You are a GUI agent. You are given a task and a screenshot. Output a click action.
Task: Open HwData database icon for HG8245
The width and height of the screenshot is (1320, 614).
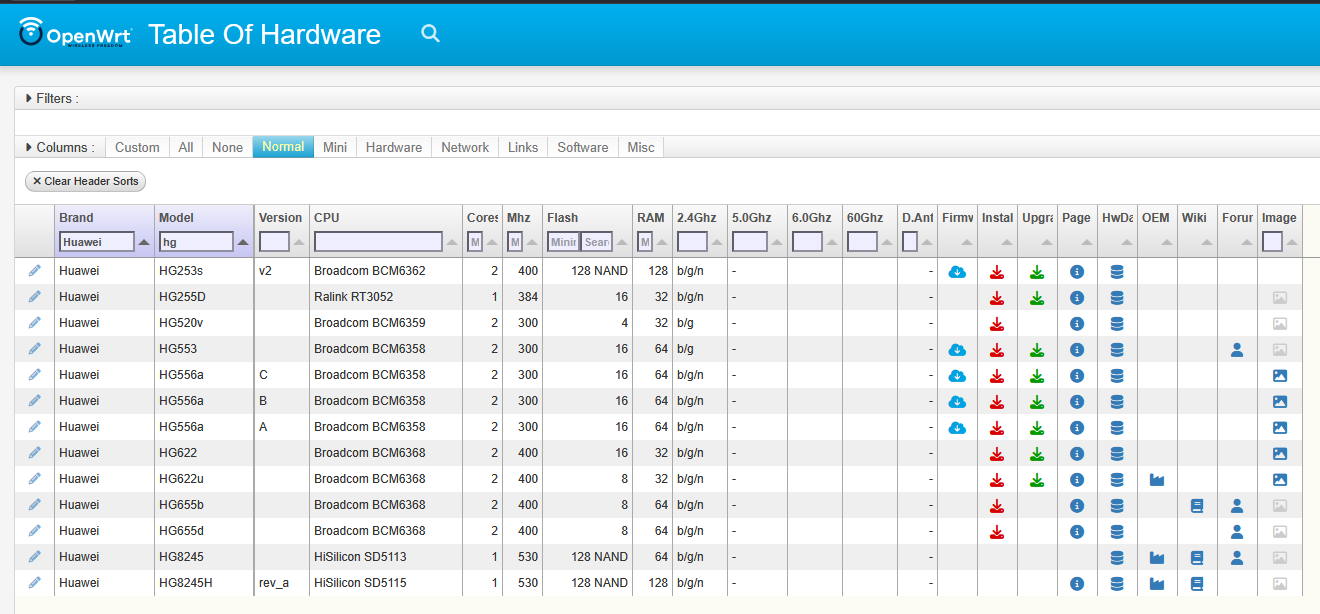pos(1117,557)
